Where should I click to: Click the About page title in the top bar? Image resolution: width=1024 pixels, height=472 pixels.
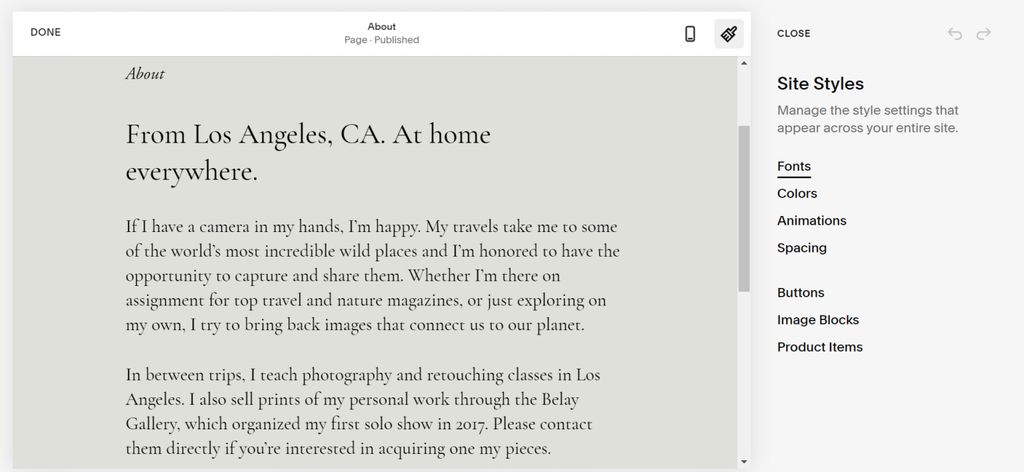(x=381, y=27)
